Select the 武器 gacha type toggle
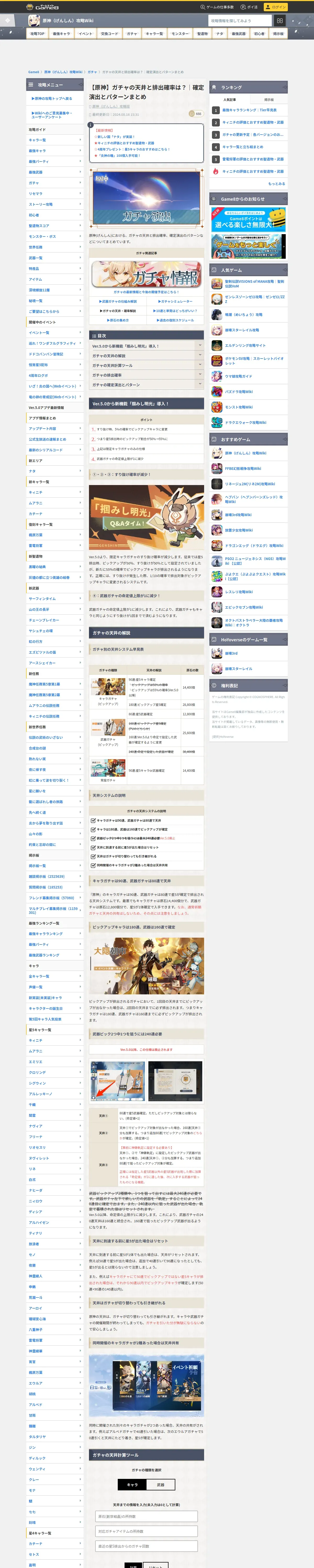This screenshot has width=314, height=1568. point(160,1485)
